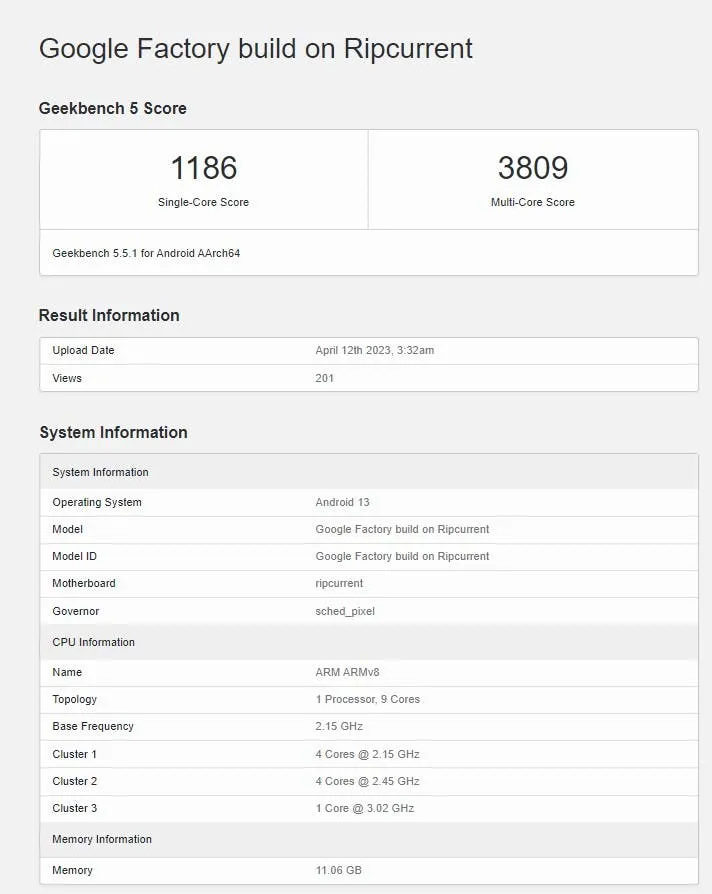Image resolution: width=712 pixels, height=894 pixels.
Task: Click the 'Multi-Core Score' label
Action: pos(533,202)
